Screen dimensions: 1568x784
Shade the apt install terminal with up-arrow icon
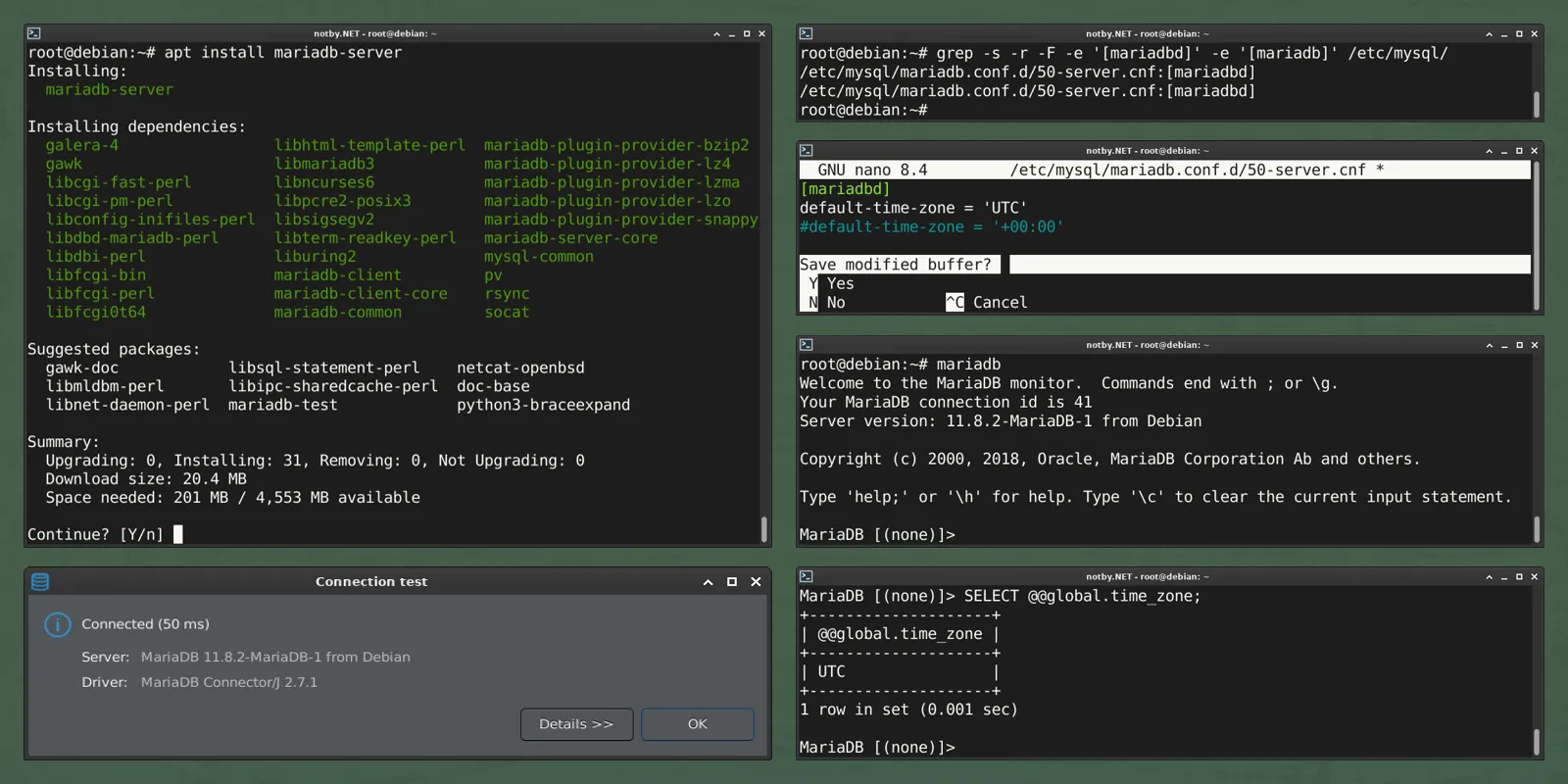point(716,33)
